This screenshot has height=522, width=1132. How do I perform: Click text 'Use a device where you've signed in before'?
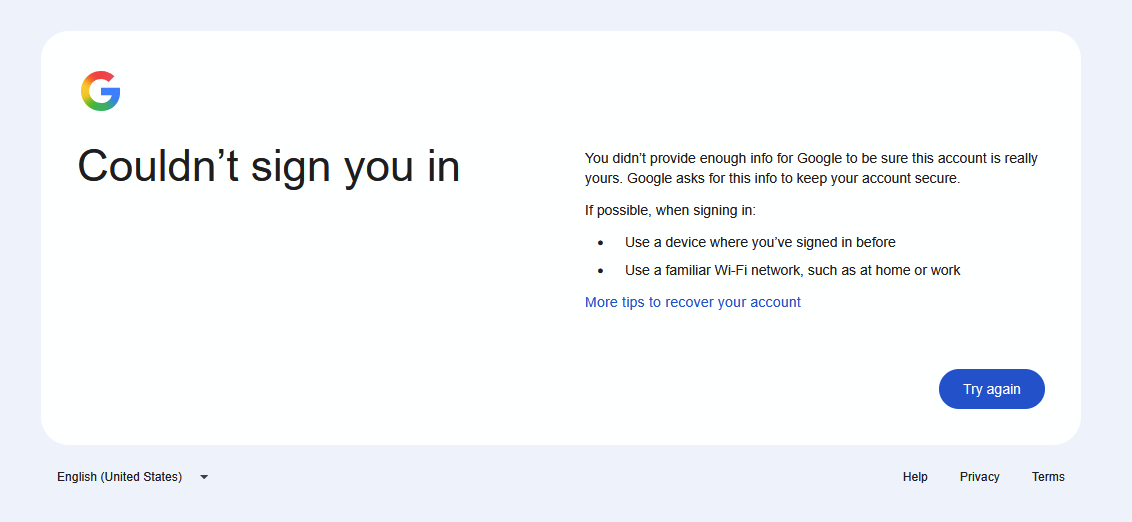[760, 243]
